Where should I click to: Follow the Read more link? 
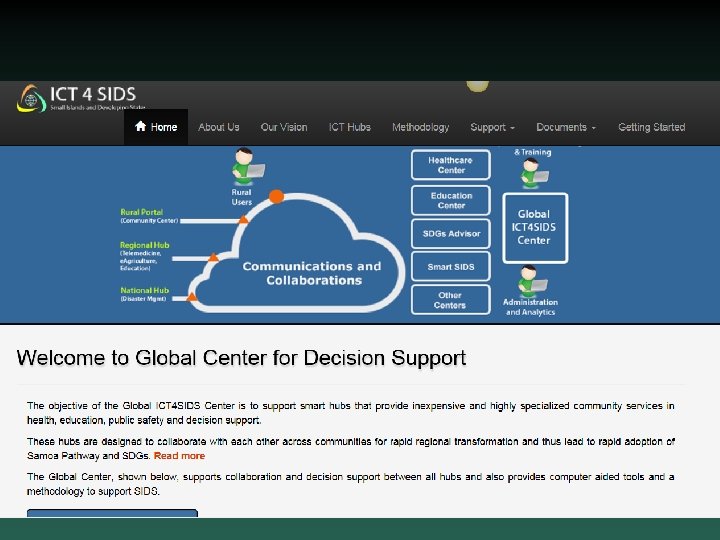click(x=180, y=456)
